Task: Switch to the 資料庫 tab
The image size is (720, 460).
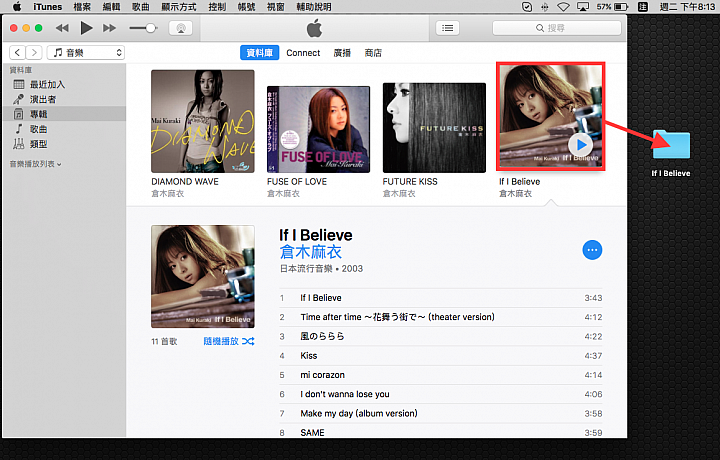Action: (259, 53)
